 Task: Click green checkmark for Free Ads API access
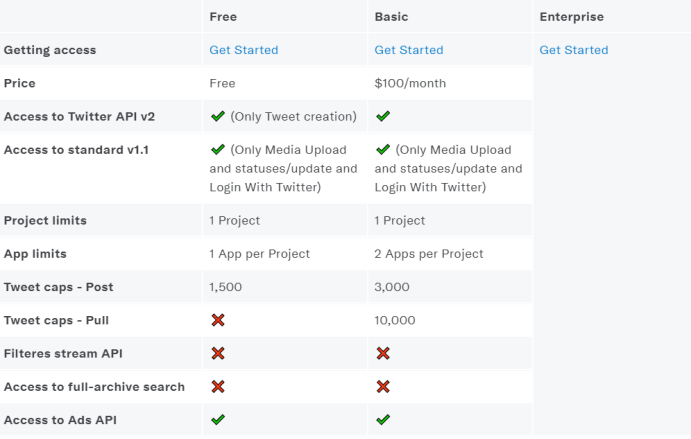click(217, 420)
